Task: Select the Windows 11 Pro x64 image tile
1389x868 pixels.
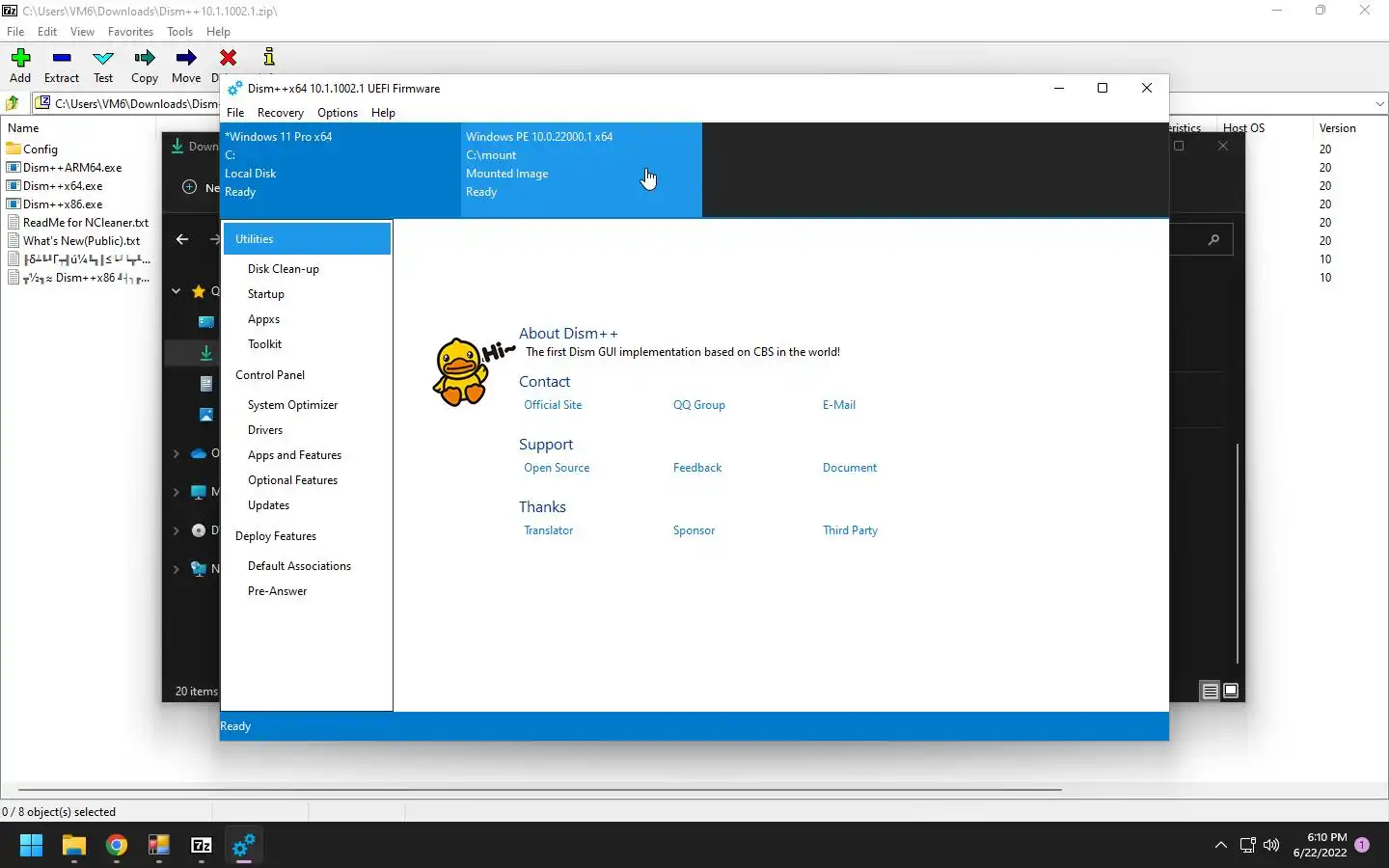Action: point(340,169)
